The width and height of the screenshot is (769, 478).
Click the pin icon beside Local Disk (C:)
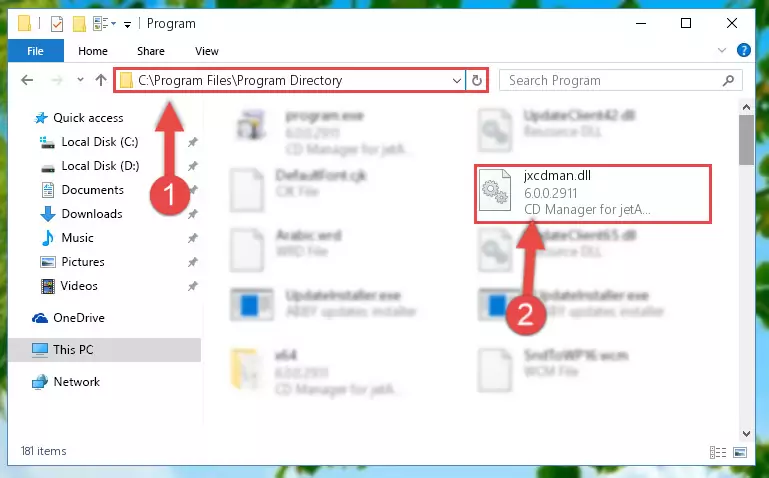coord(193,142)
